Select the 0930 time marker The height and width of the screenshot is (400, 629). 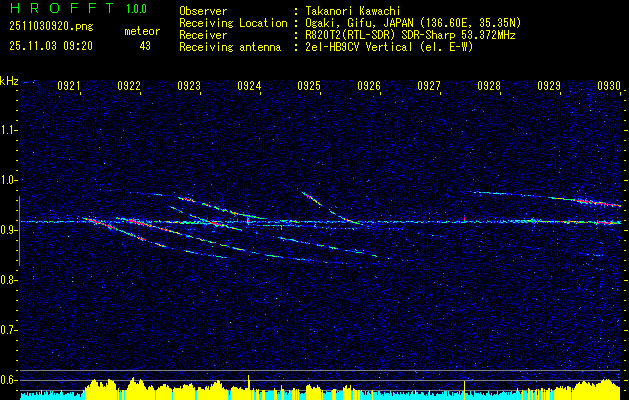tap(609, 85)
